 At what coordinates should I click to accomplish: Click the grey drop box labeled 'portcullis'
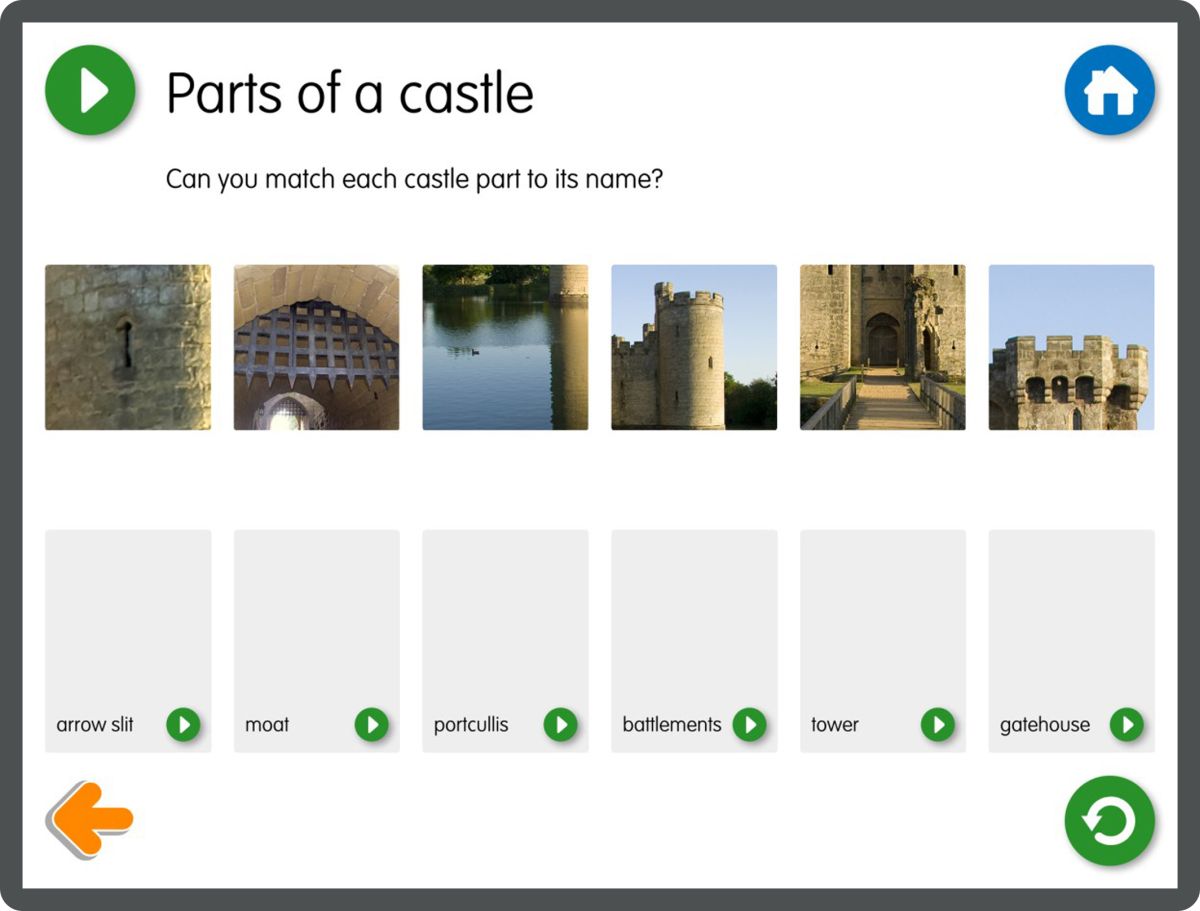point(505,641)
